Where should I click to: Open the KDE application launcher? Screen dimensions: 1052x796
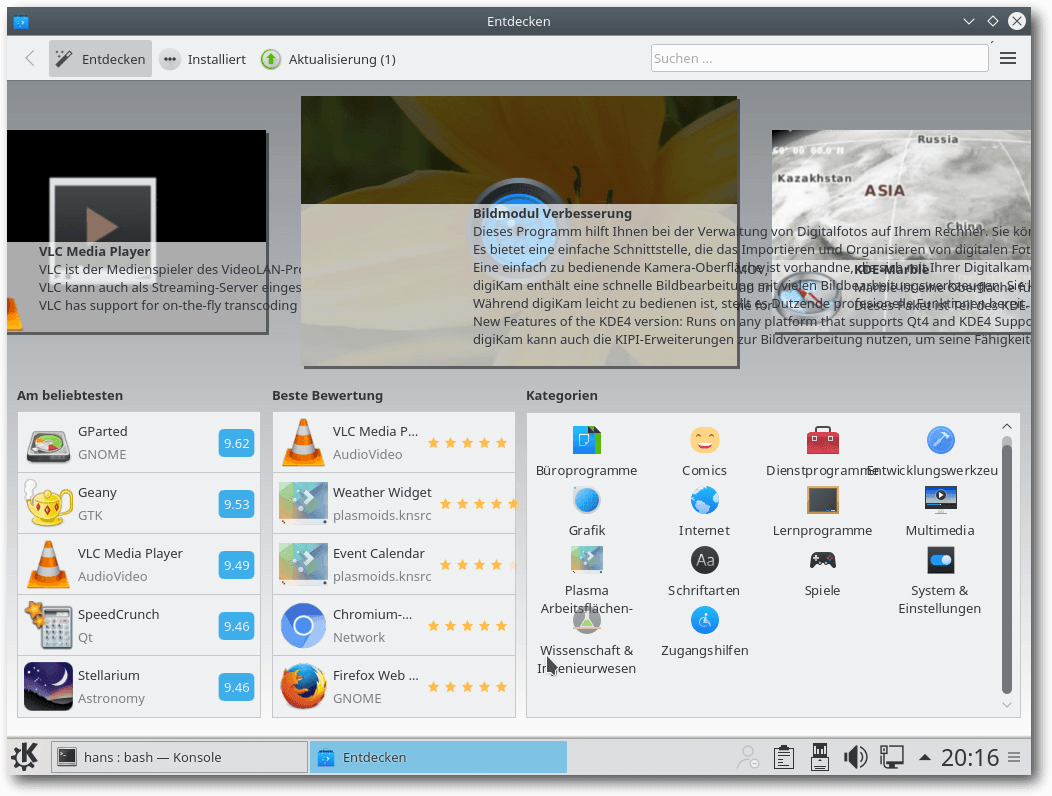pos(25,757)
